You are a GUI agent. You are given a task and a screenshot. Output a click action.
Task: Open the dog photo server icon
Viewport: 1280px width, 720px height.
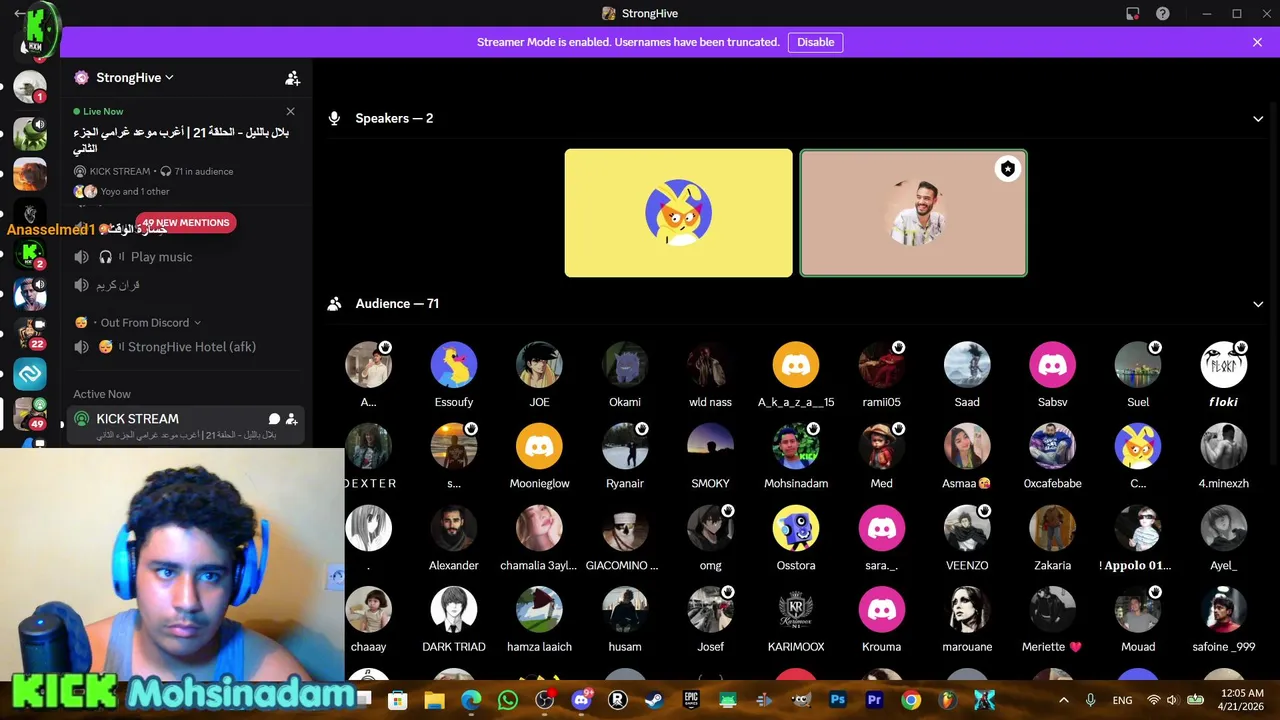[30, 174]
